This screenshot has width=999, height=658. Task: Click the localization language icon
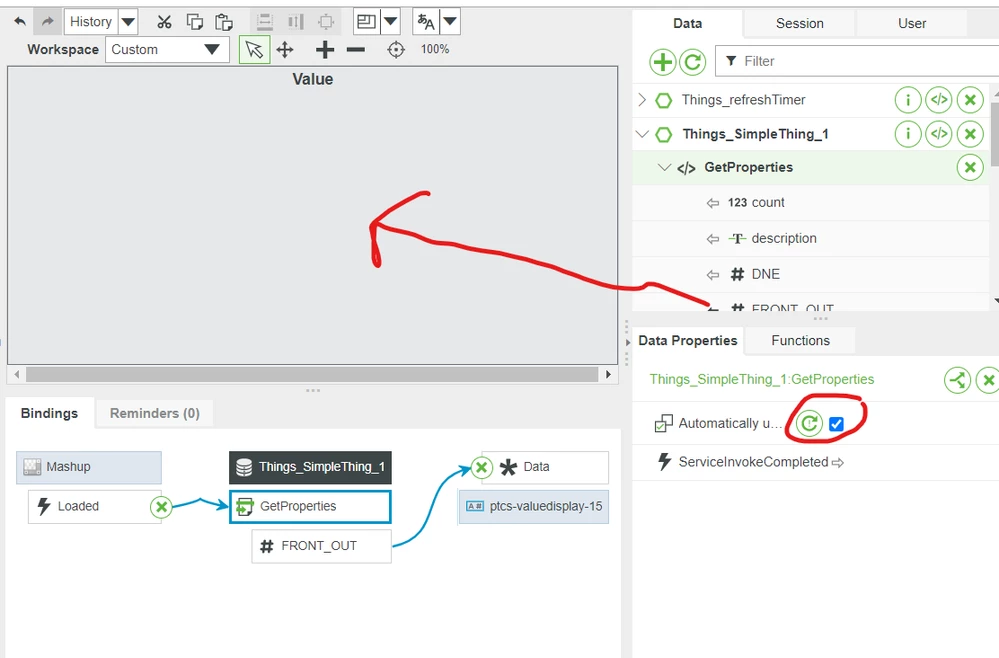pos(426,22)
